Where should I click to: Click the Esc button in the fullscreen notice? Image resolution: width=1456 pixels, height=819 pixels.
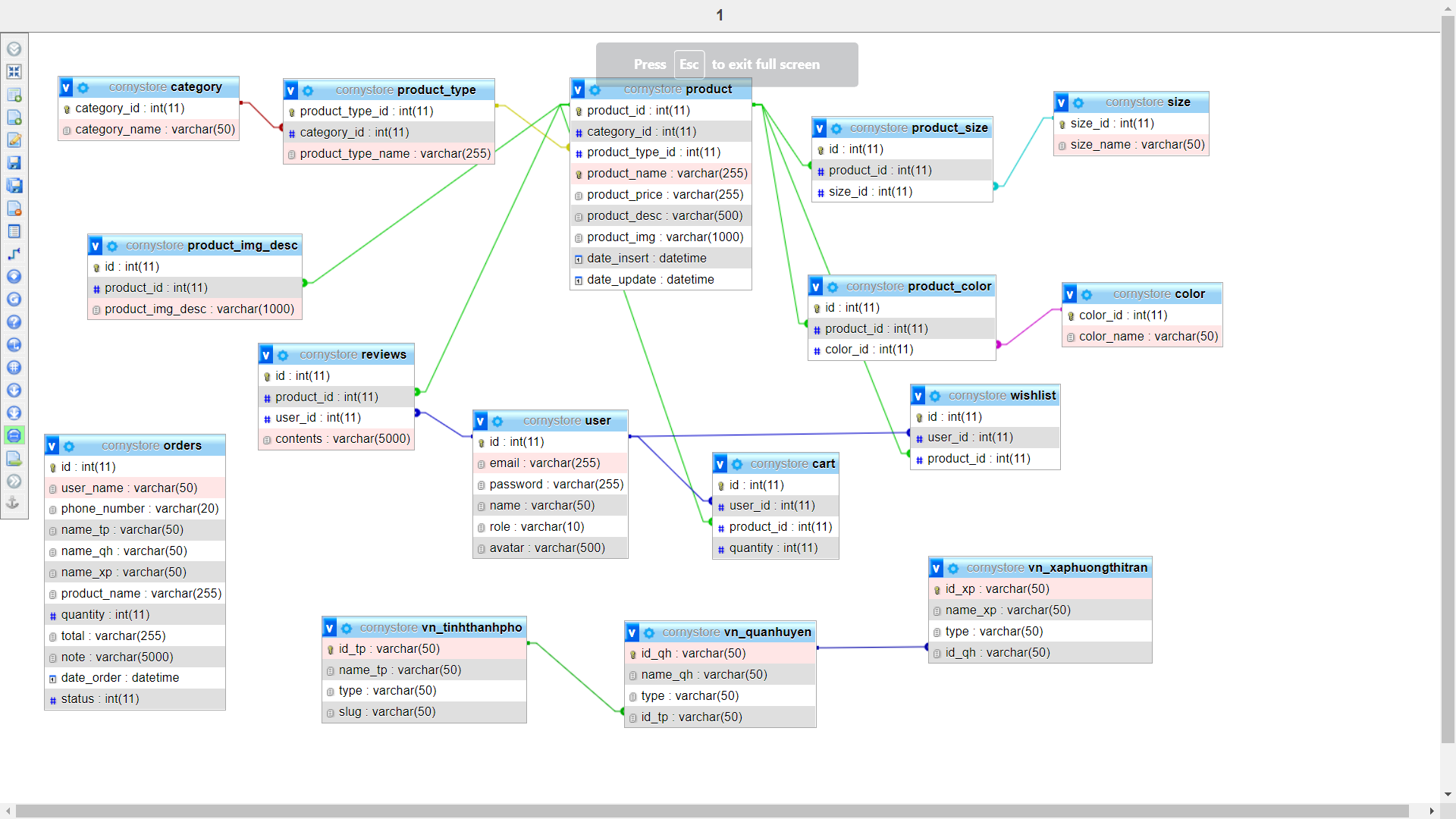click(x=689, y=64)
